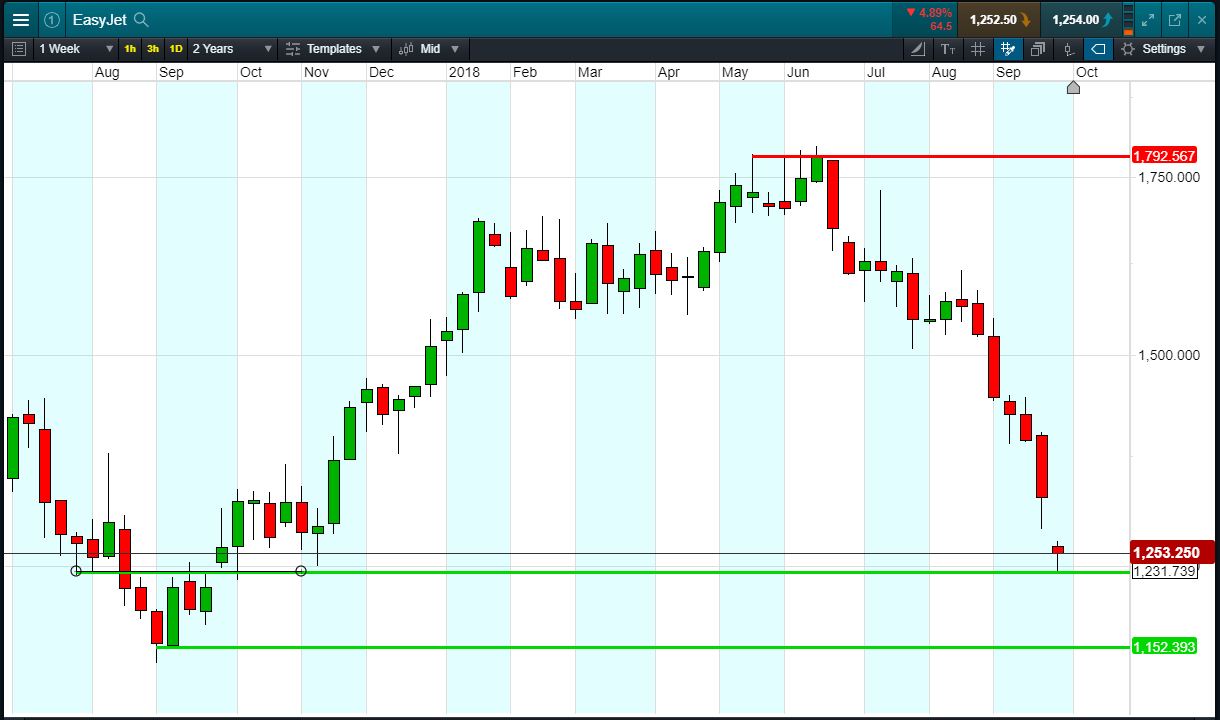
Task: Open the Templates dropdown
Action: pos(333,49)
